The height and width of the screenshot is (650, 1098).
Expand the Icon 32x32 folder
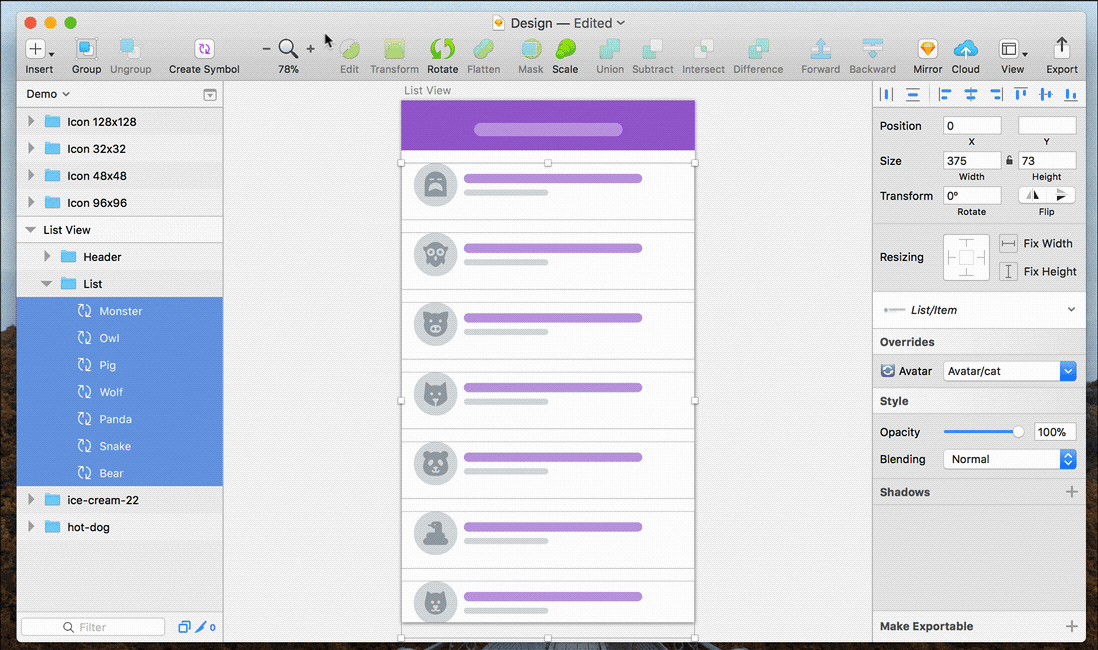(x=31, y=148)
